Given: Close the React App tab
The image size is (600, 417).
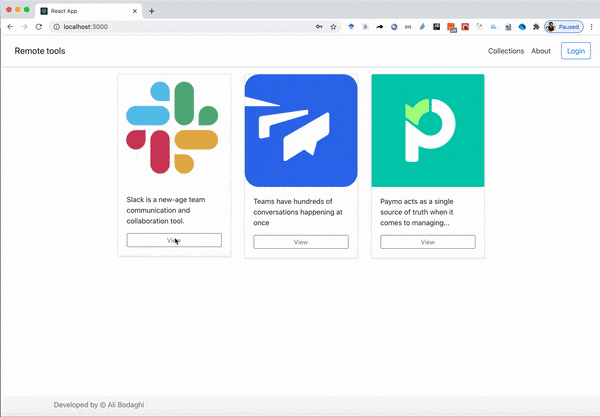Looking at the screenshot, I should 135,11.
